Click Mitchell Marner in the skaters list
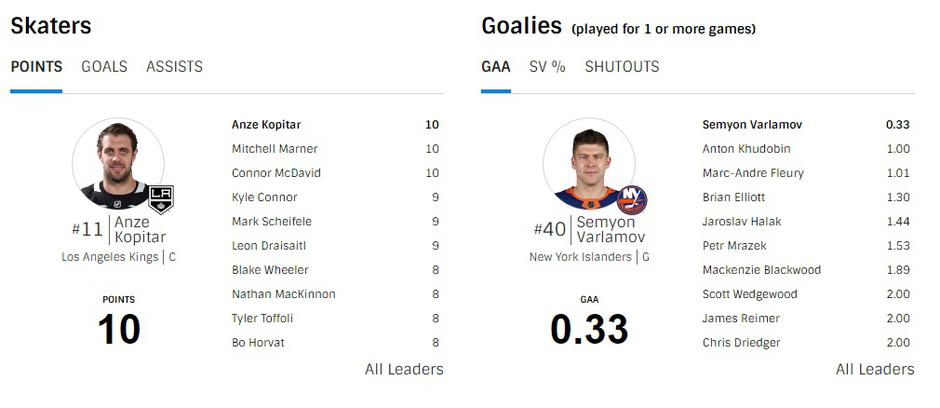 [x=275, y=149]
